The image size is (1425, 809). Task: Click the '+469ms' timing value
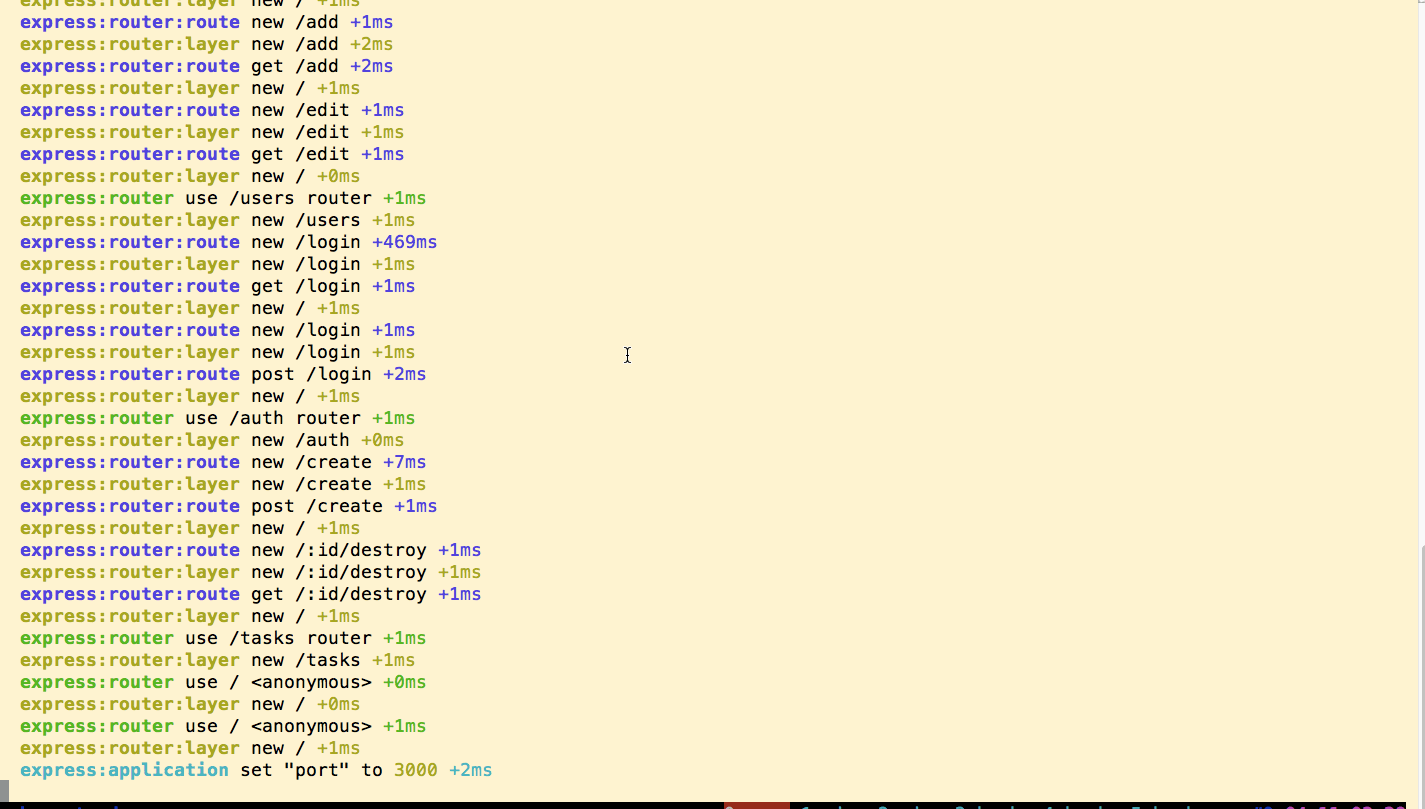pos(404,242)
